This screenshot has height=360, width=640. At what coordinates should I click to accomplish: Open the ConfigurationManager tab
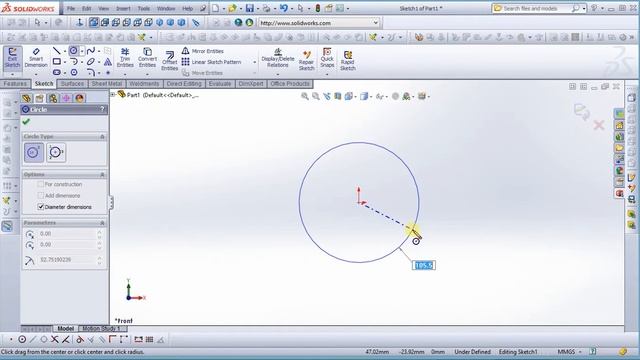53,98
